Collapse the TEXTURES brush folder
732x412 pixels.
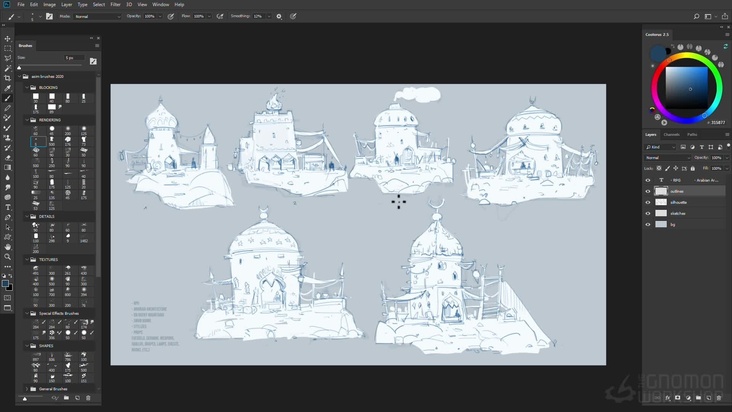tap(27, 260)
